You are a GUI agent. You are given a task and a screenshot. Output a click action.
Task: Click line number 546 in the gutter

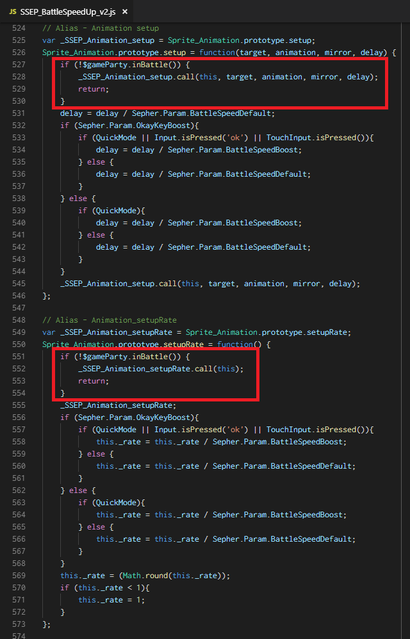coord(19,295)
